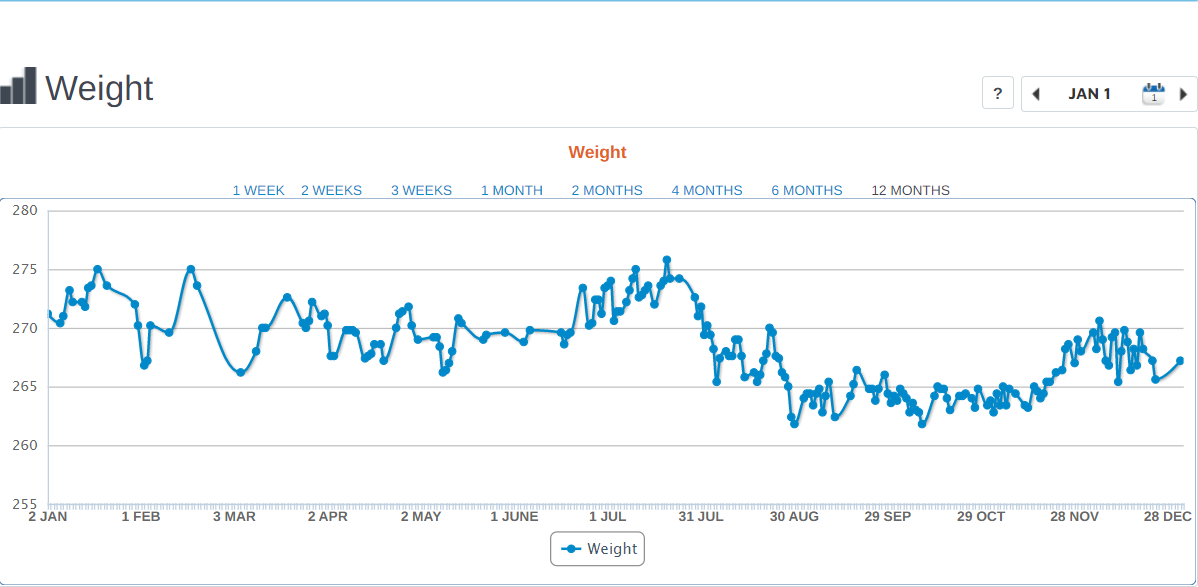Click the Weight page heading text
Image resolution: width=1198 pixels, height=587 pixels.
(99, 88)
